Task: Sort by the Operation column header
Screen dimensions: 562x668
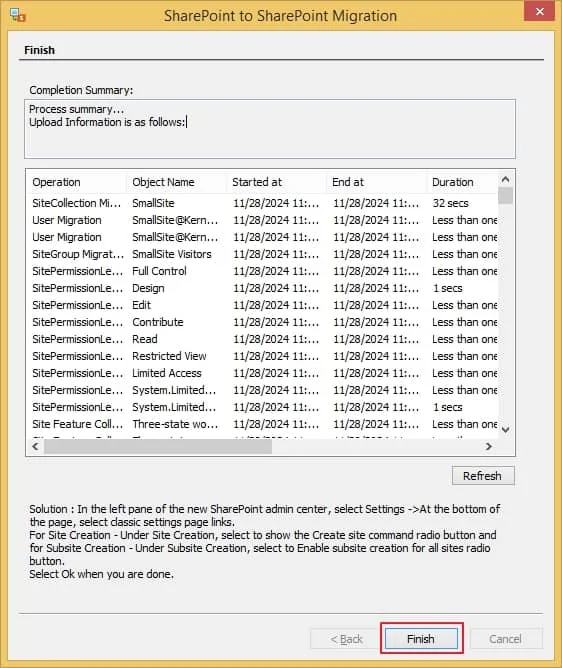Action: pyautogui.click(x=77, y=182)
